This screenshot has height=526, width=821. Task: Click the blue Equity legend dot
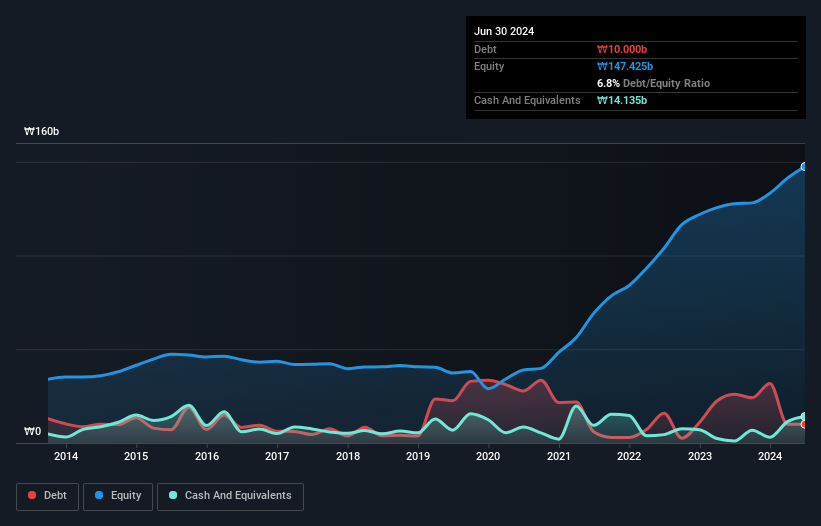pos(99,495)
